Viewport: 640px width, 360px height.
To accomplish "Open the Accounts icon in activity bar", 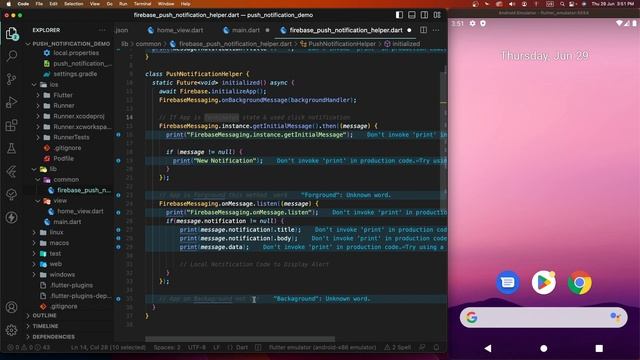I will (x=11, y=307).
